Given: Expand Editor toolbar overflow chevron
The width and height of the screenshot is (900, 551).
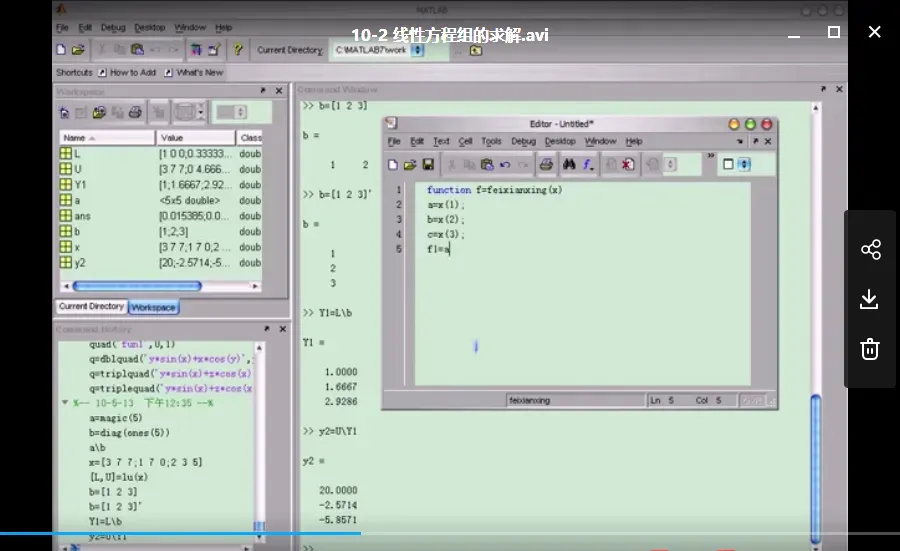Looking at the screenshot, I should point(711,156).
